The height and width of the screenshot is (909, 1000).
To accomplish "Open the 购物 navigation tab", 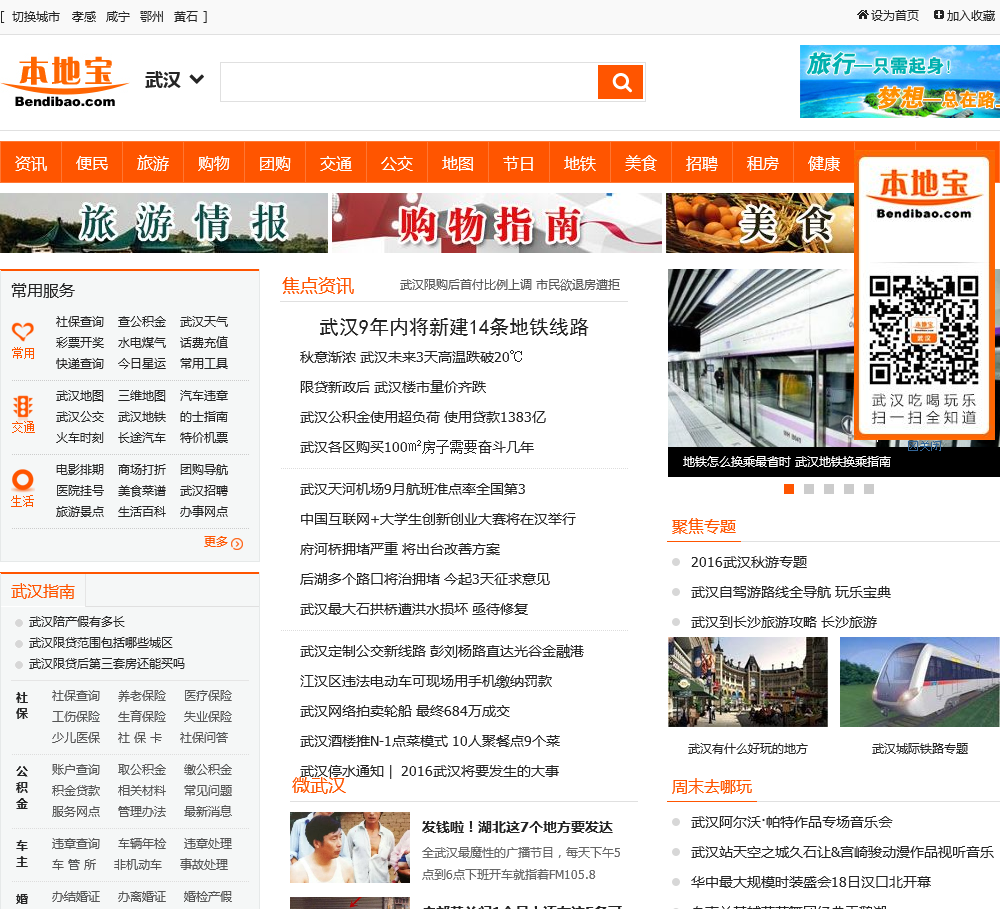I will point(214,163).
